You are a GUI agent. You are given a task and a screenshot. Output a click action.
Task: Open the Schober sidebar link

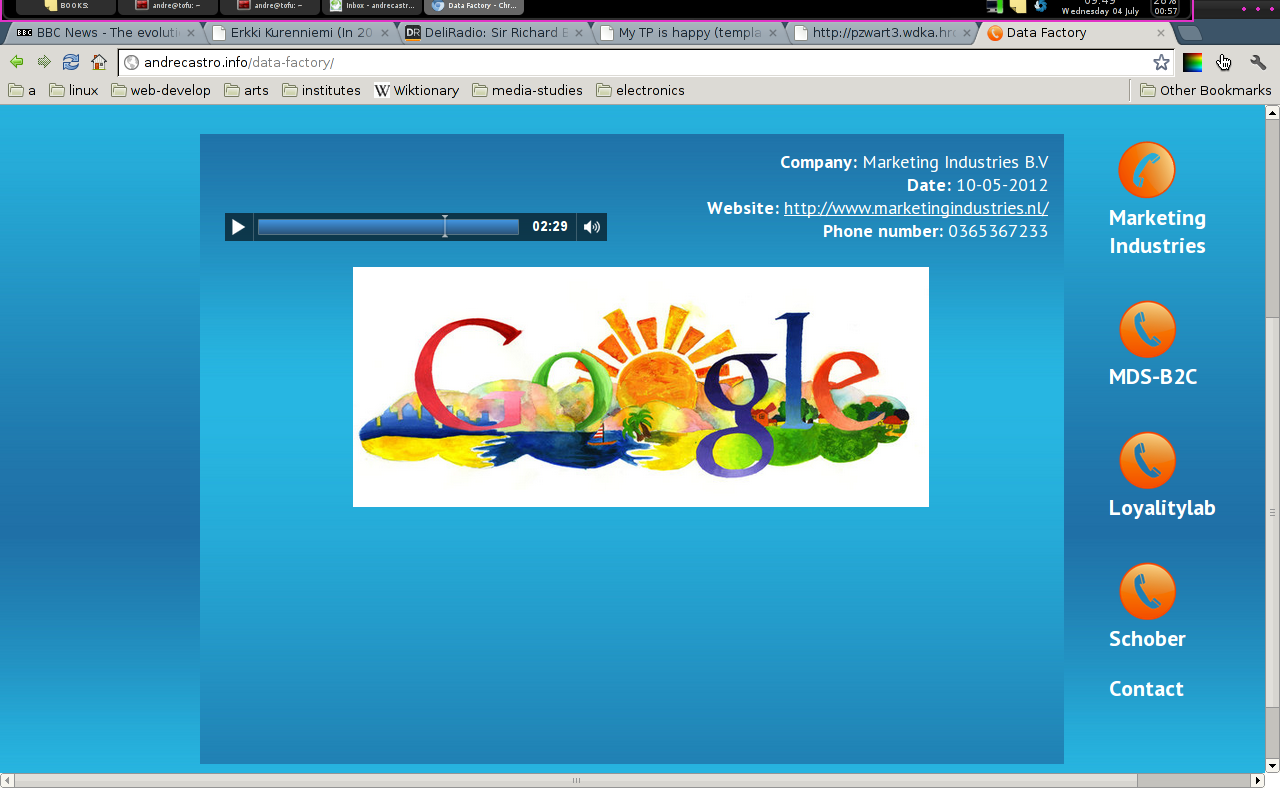click(x=1147, y=639)
